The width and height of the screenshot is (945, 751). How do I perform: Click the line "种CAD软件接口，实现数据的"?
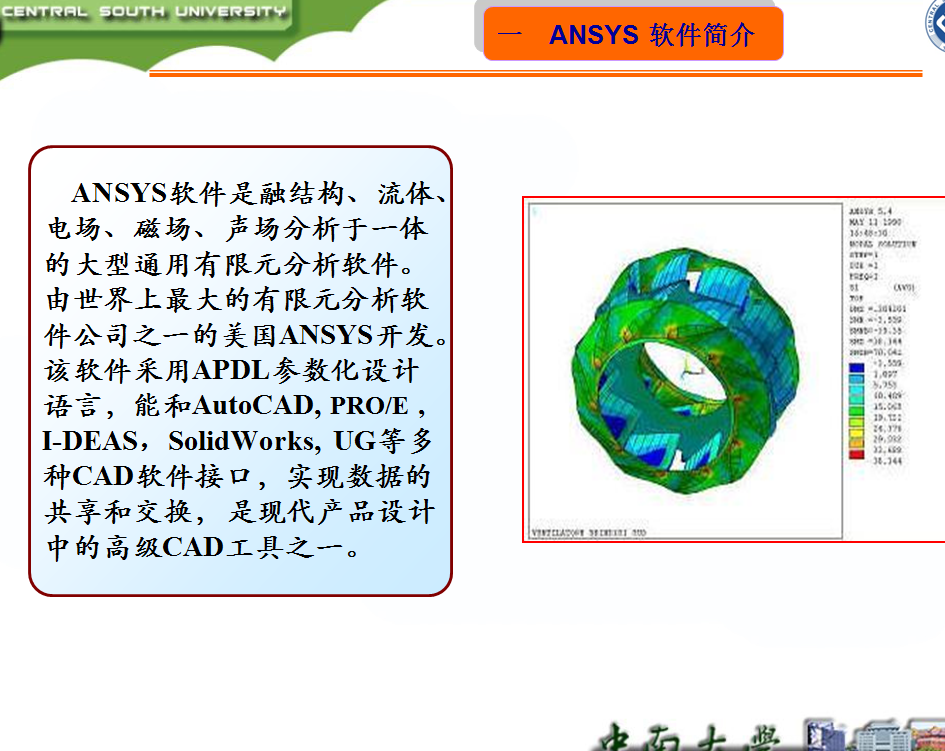tap(237, 476)
